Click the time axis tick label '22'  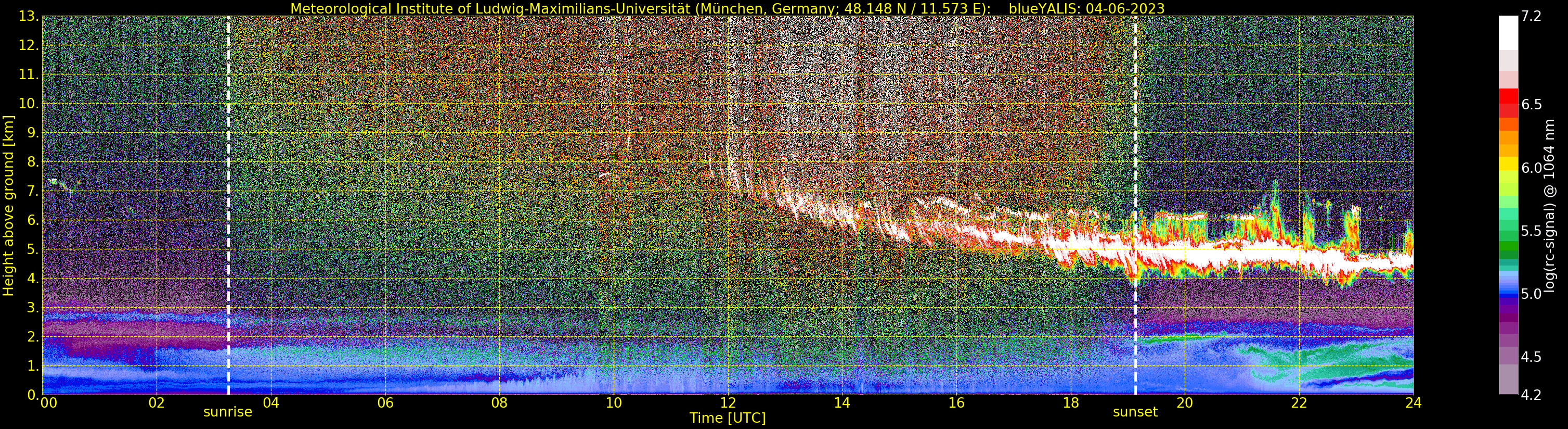tap(1299, 403)
